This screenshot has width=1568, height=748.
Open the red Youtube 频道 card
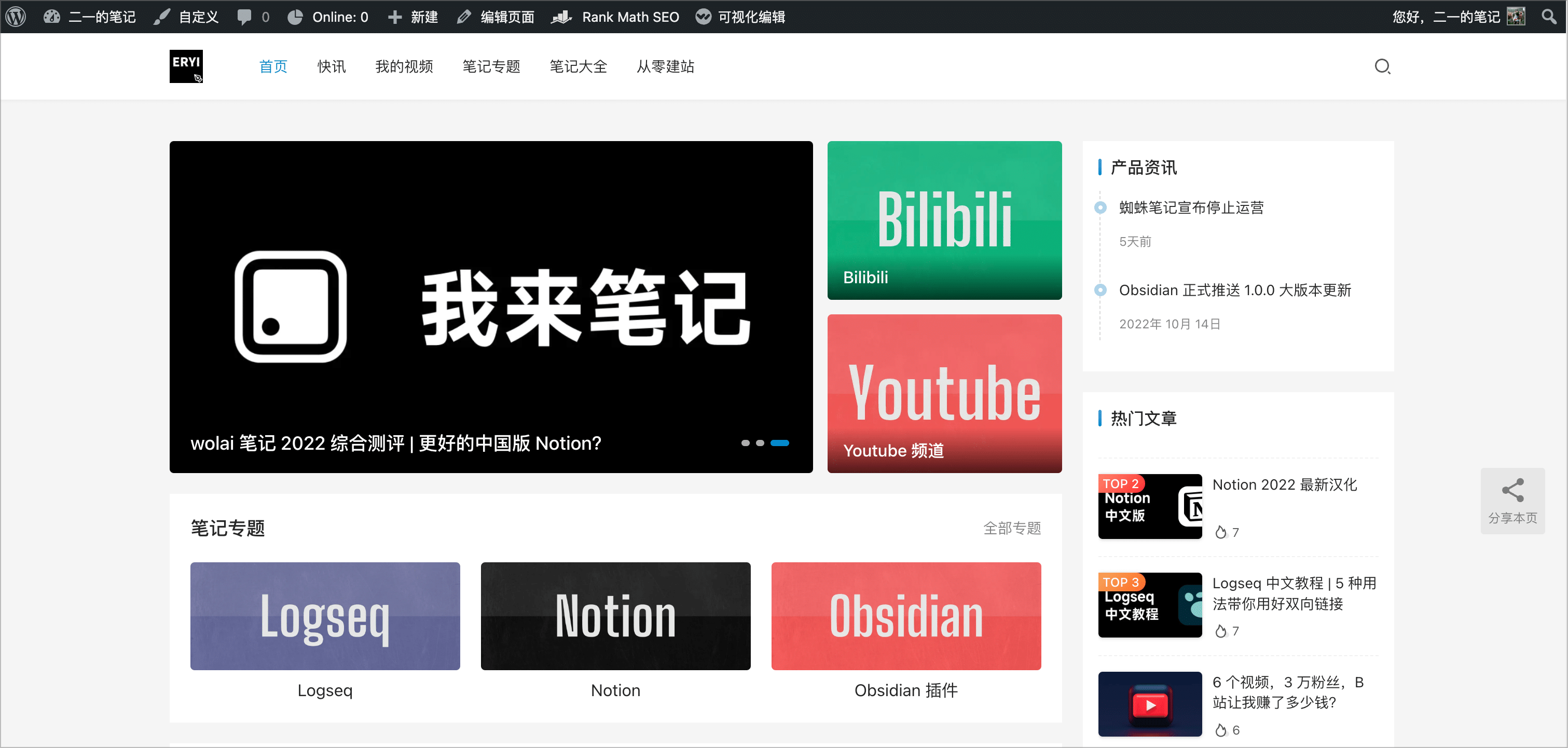(945, 393)
